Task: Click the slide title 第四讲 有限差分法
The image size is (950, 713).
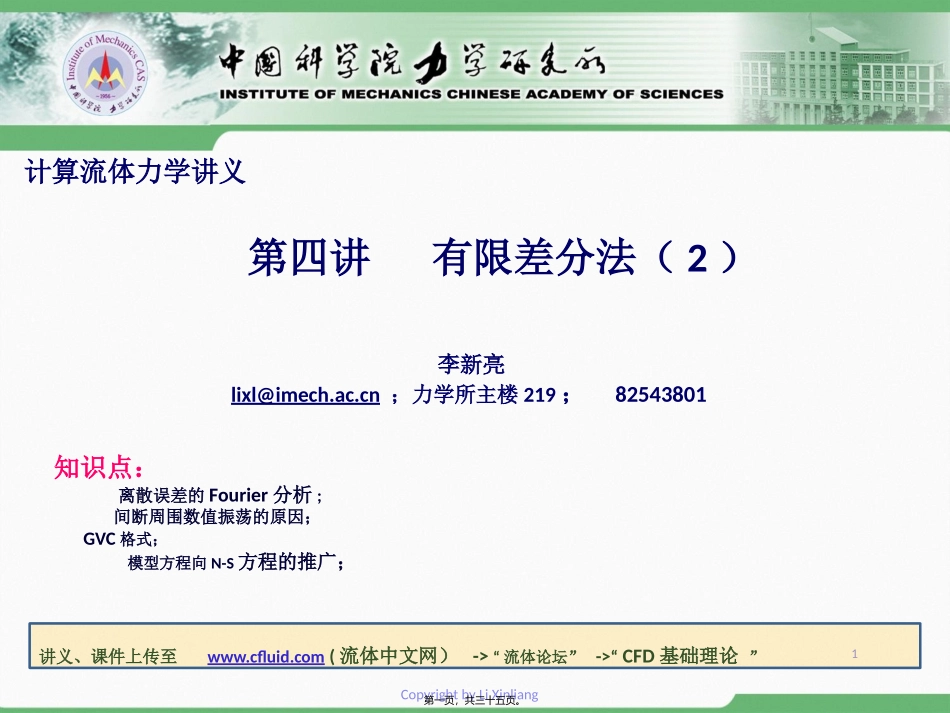Action: (493, 258)
